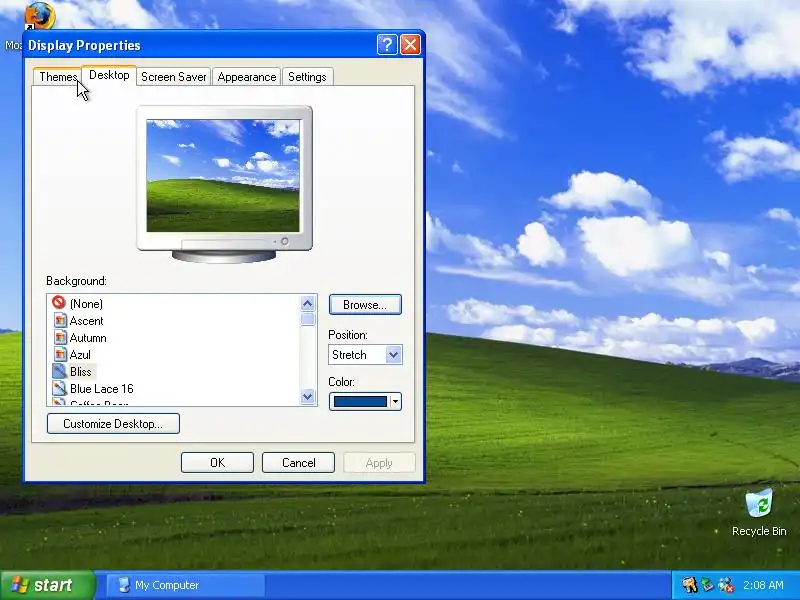
Task: Click the bitmap icon beside Blue Lace 16
Action: [x=60, y=388]
